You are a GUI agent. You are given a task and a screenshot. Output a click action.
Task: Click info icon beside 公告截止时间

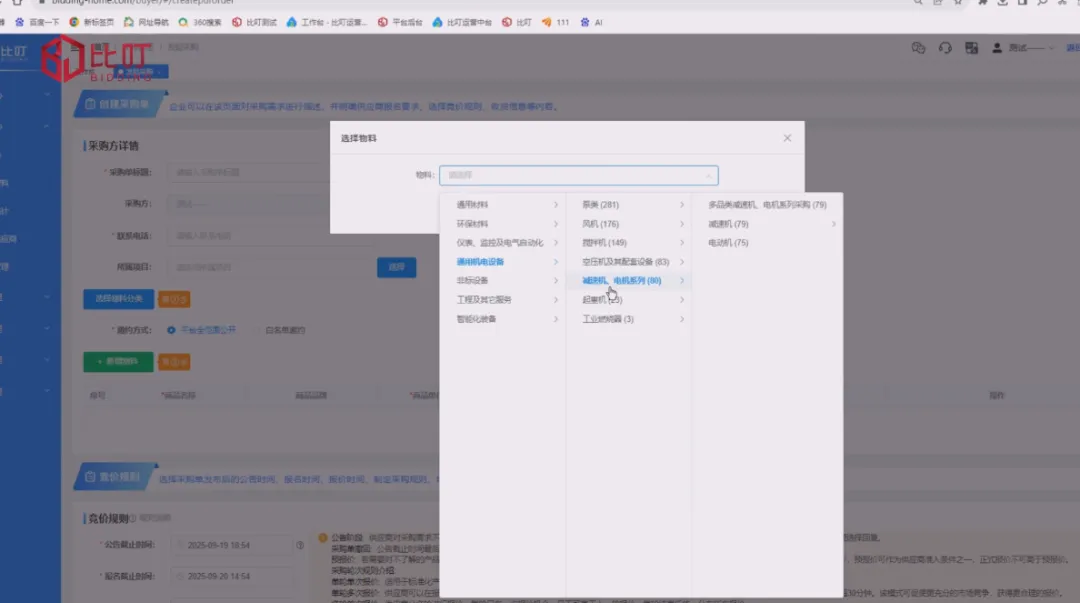(300, 545)
